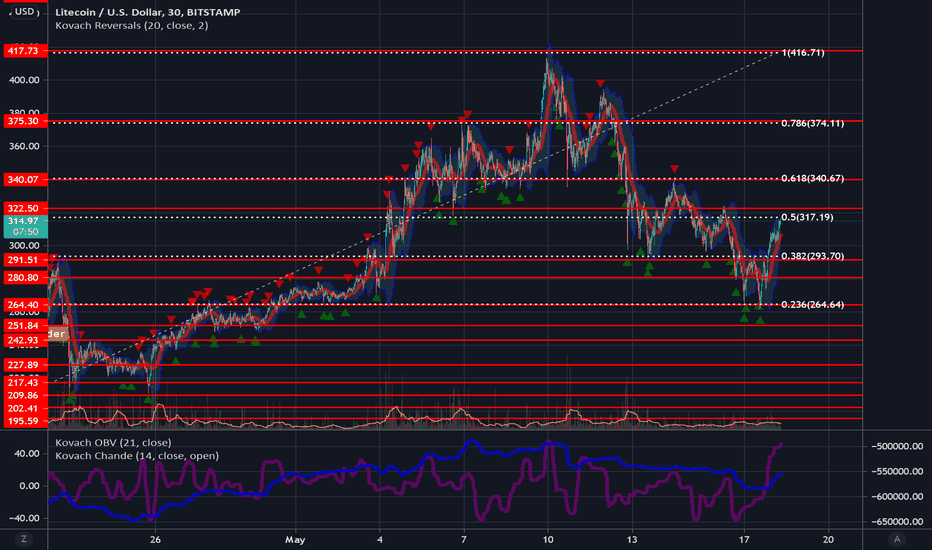Viewport: 932px width, 550px height.
Task: Click the 280.80 price level label
Action: click(x=24, y=278)
